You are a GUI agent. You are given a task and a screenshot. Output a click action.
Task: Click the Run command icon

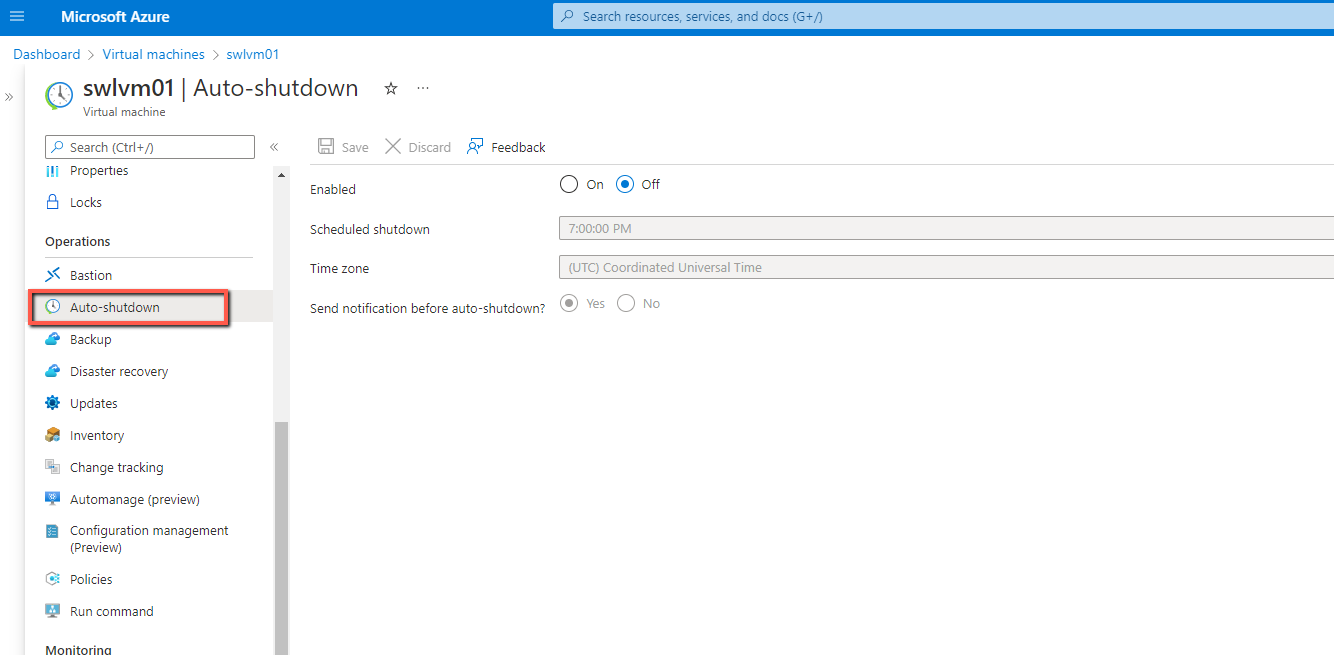click(x=53, y=611)
